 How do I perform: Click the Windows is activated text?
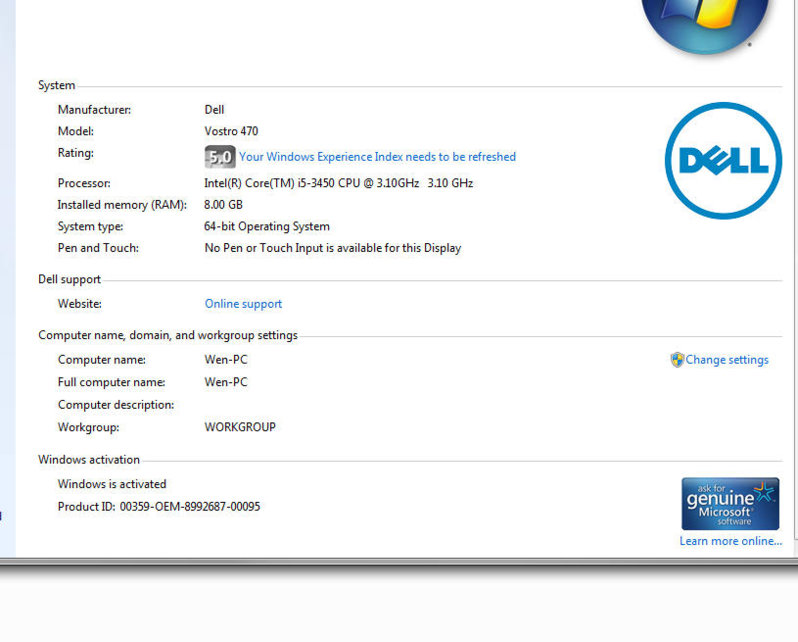coord(112,484)
